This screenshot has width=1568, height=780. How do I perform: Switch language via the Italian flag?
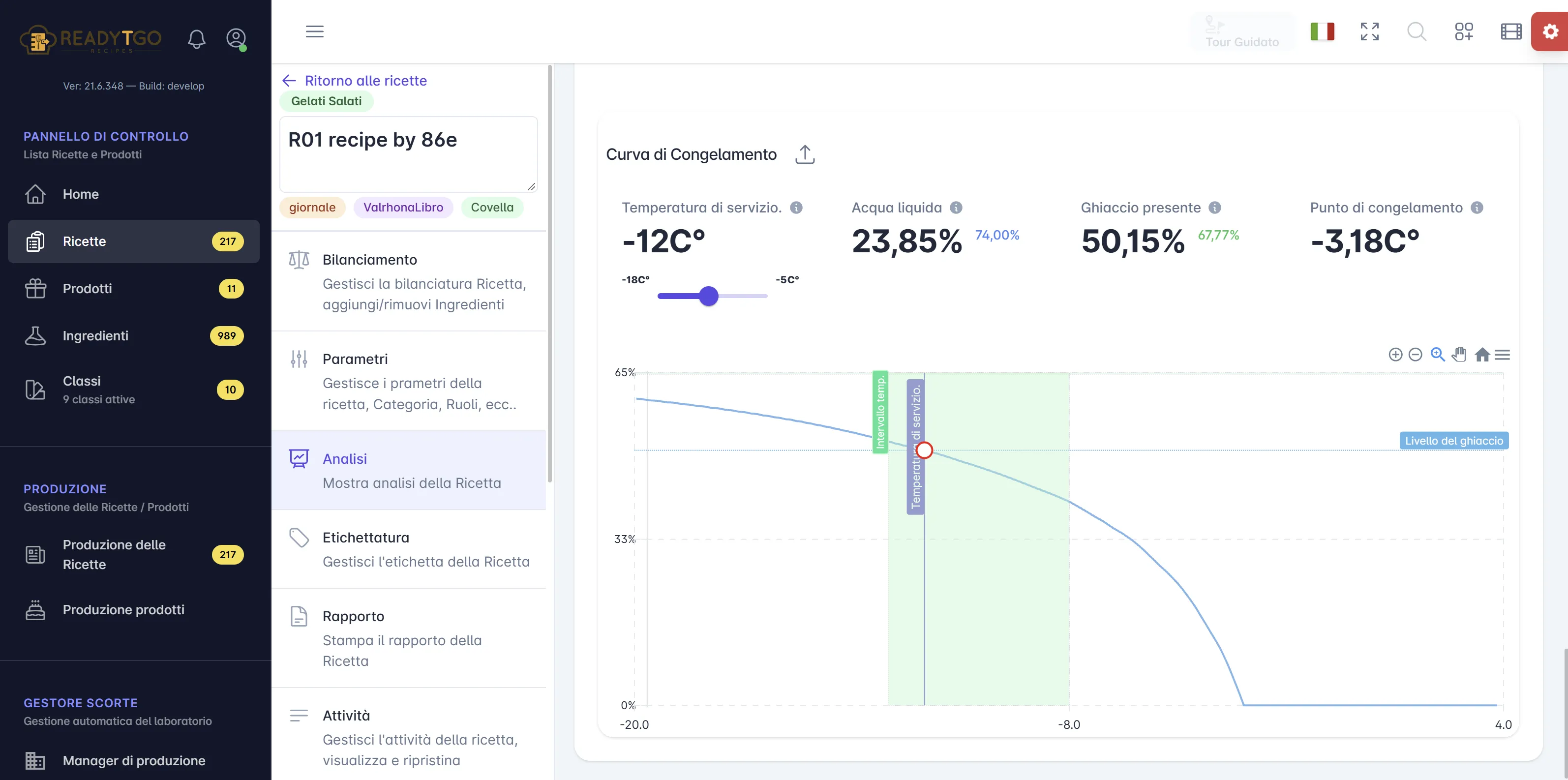point(1322,31)
